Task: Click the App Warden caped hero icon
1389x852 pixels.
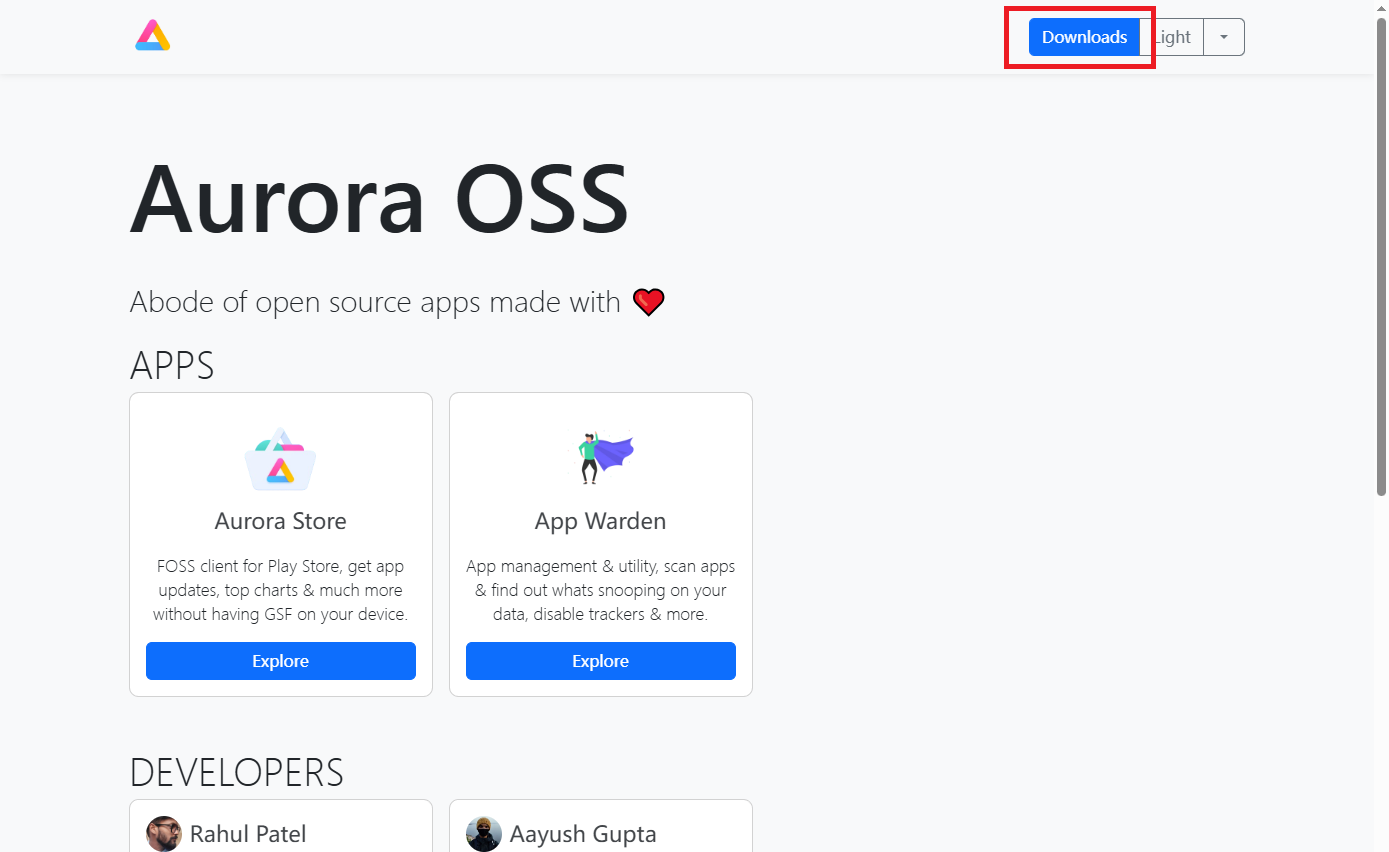Action: click(601, 459)
